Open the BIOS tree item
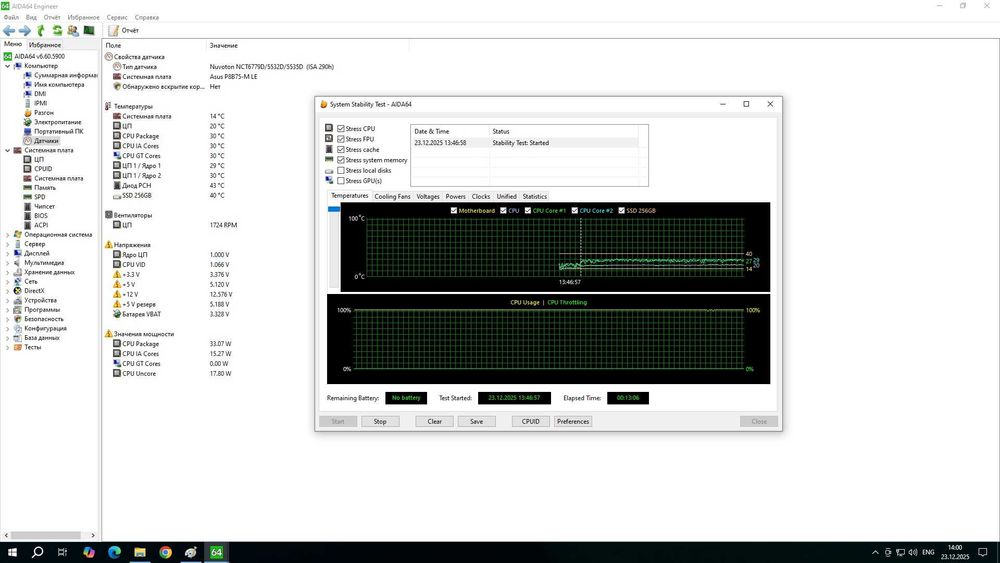 (x=41, y=216)
